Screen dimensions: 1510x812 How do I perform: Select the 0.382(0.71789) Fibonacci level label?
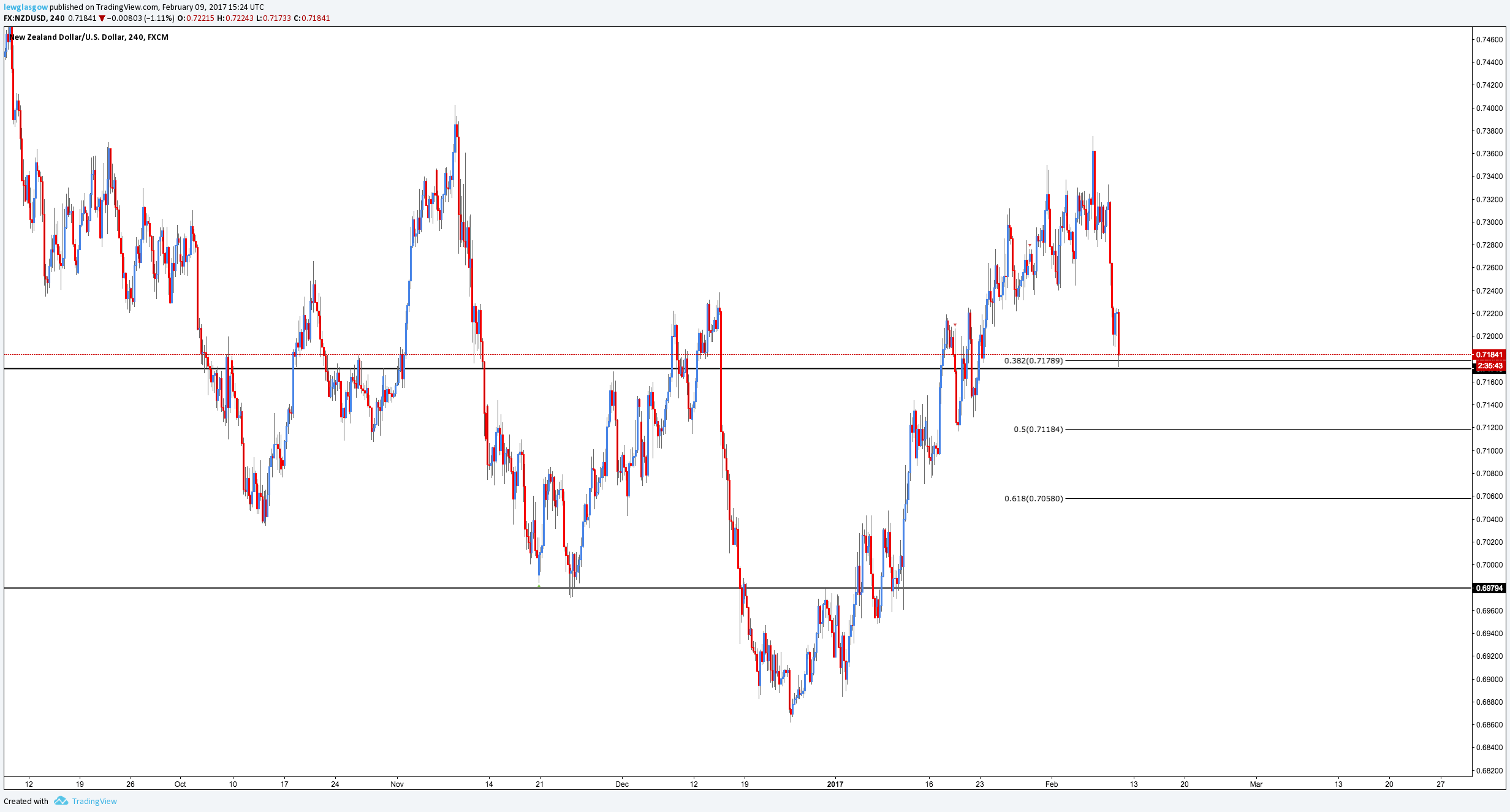point(1033,360)
